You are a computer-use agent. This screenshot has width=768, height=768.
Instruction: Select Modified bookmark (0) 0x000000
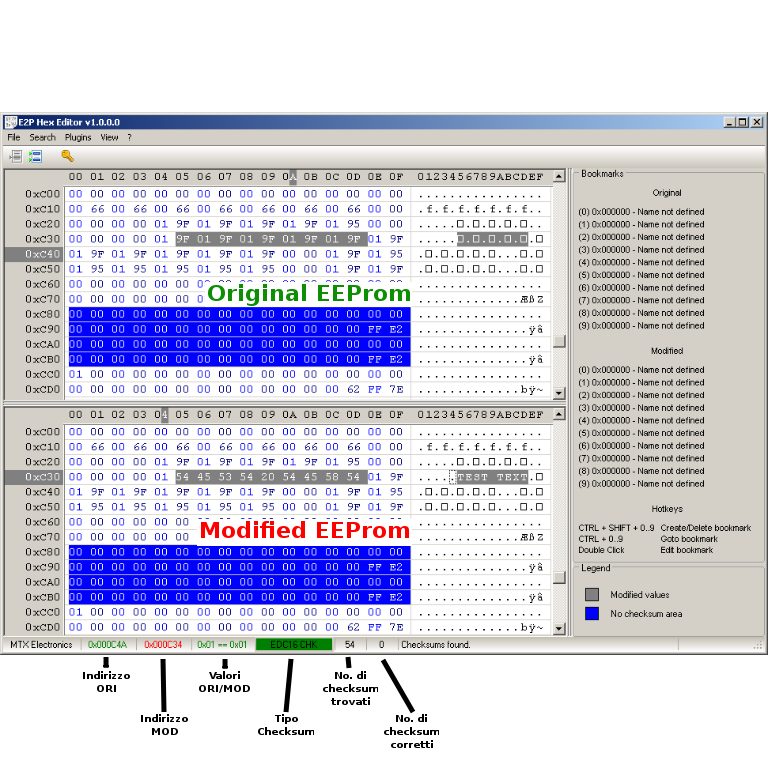[x=641, y=370]
